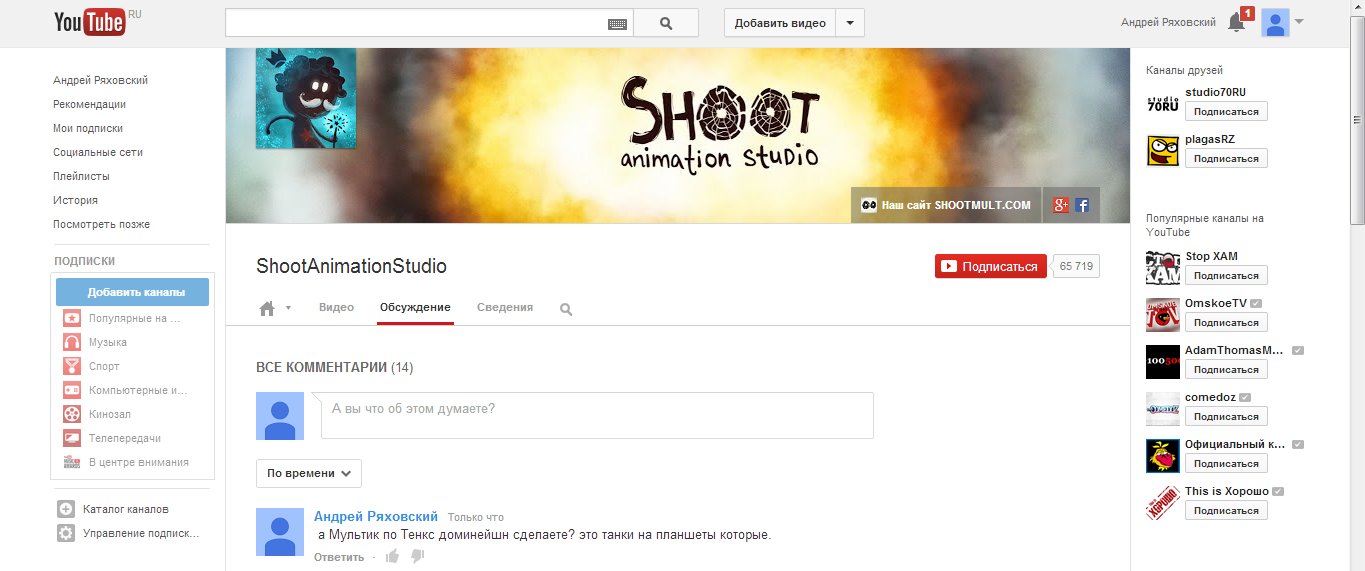Open Управление подписками gear icon
The height and width of the screenshot is (571, 1365).
pyautogui.click(x=66, y=533)
